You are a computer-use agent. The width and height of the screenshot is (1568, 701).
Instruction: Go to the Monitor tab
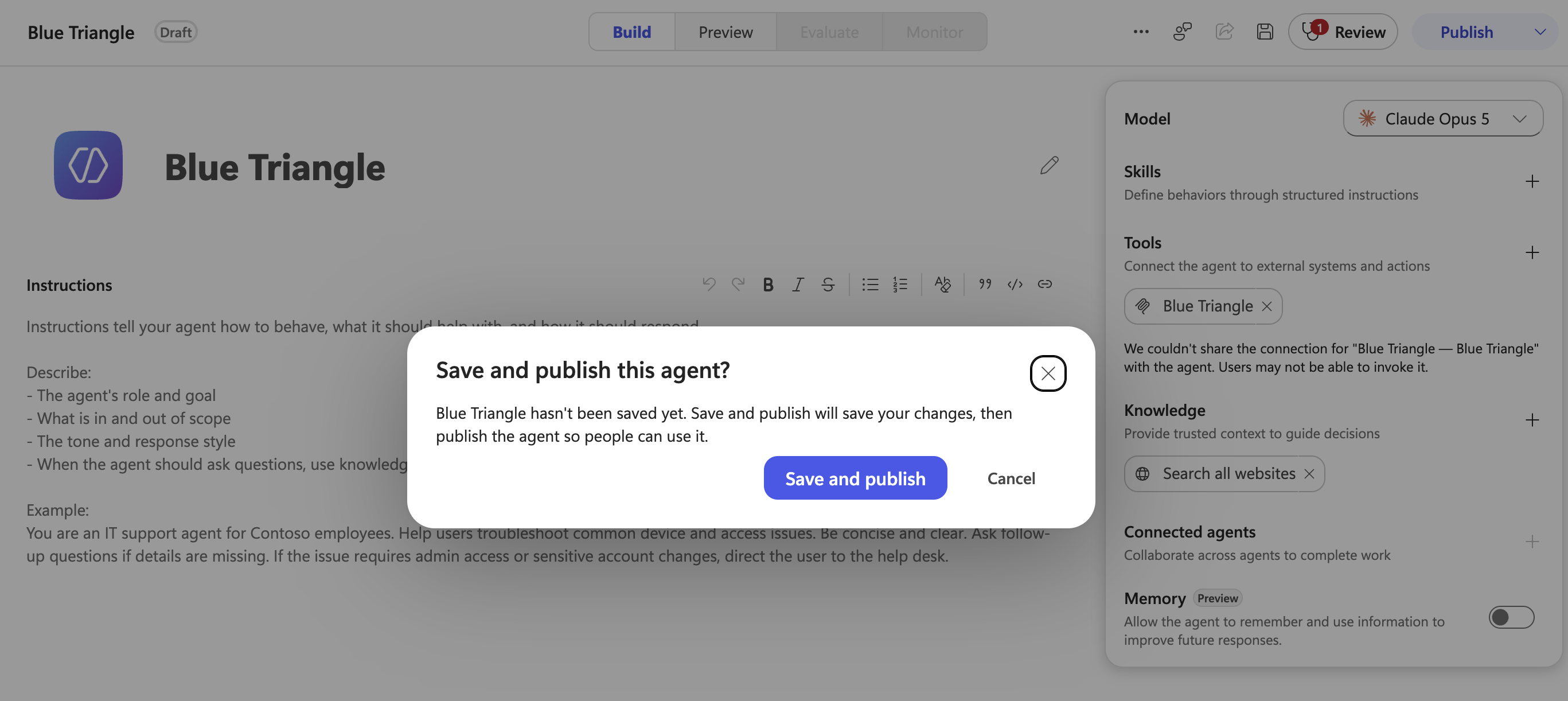tap(934, 32)
